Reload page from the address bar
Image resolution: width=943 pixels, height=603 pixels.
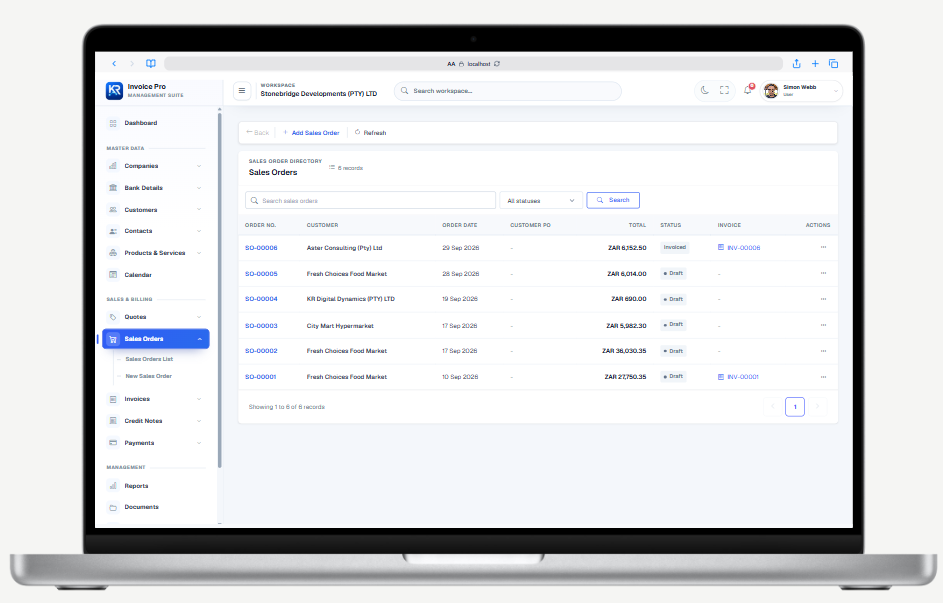[x=497, y=64]
